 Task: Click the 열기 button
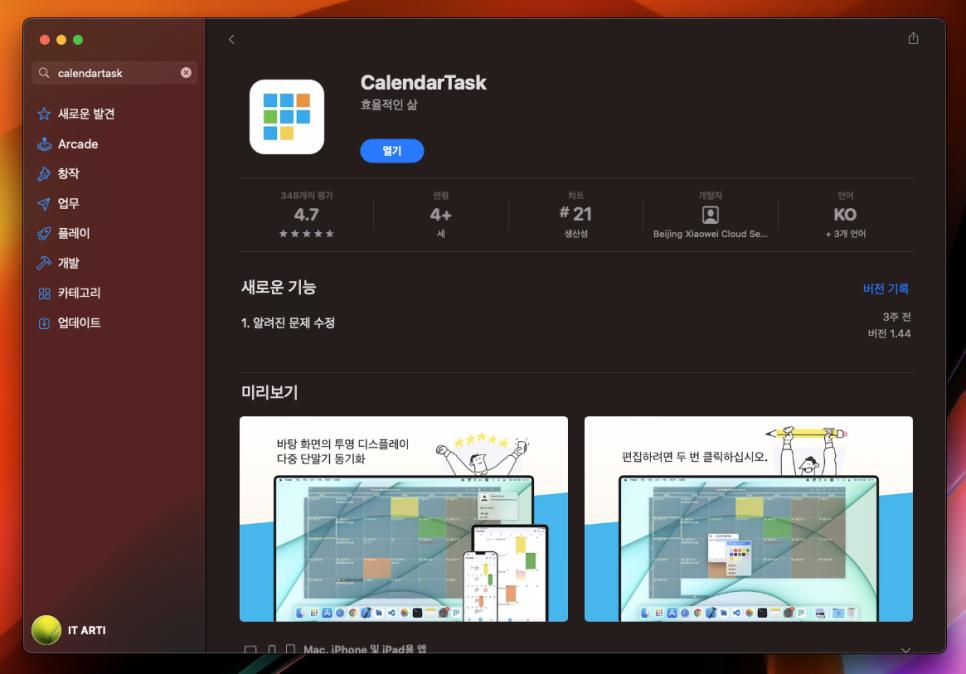(x=392, y=151)
